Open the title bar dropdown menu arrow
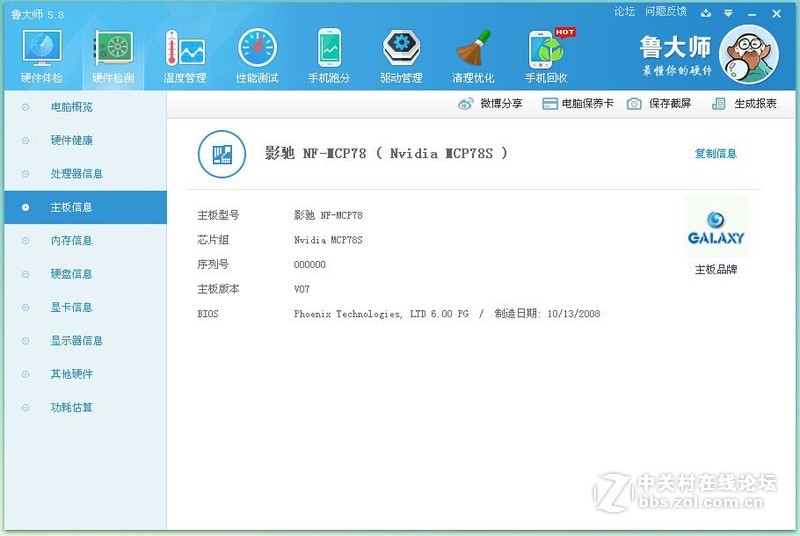 click(x=729, y=13)
